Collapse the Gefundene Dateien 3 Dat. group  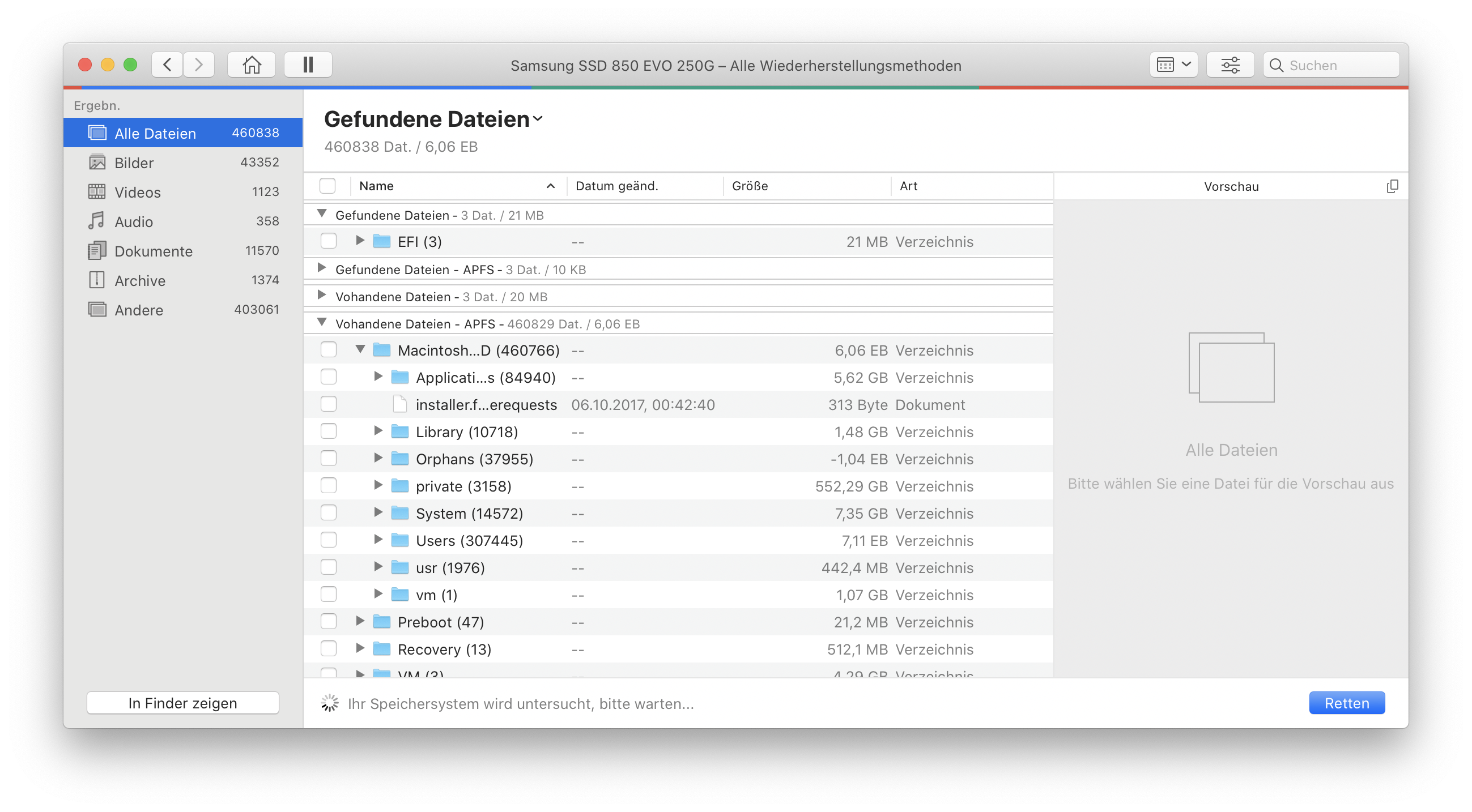pyautogui.click(x=322, y=213)
